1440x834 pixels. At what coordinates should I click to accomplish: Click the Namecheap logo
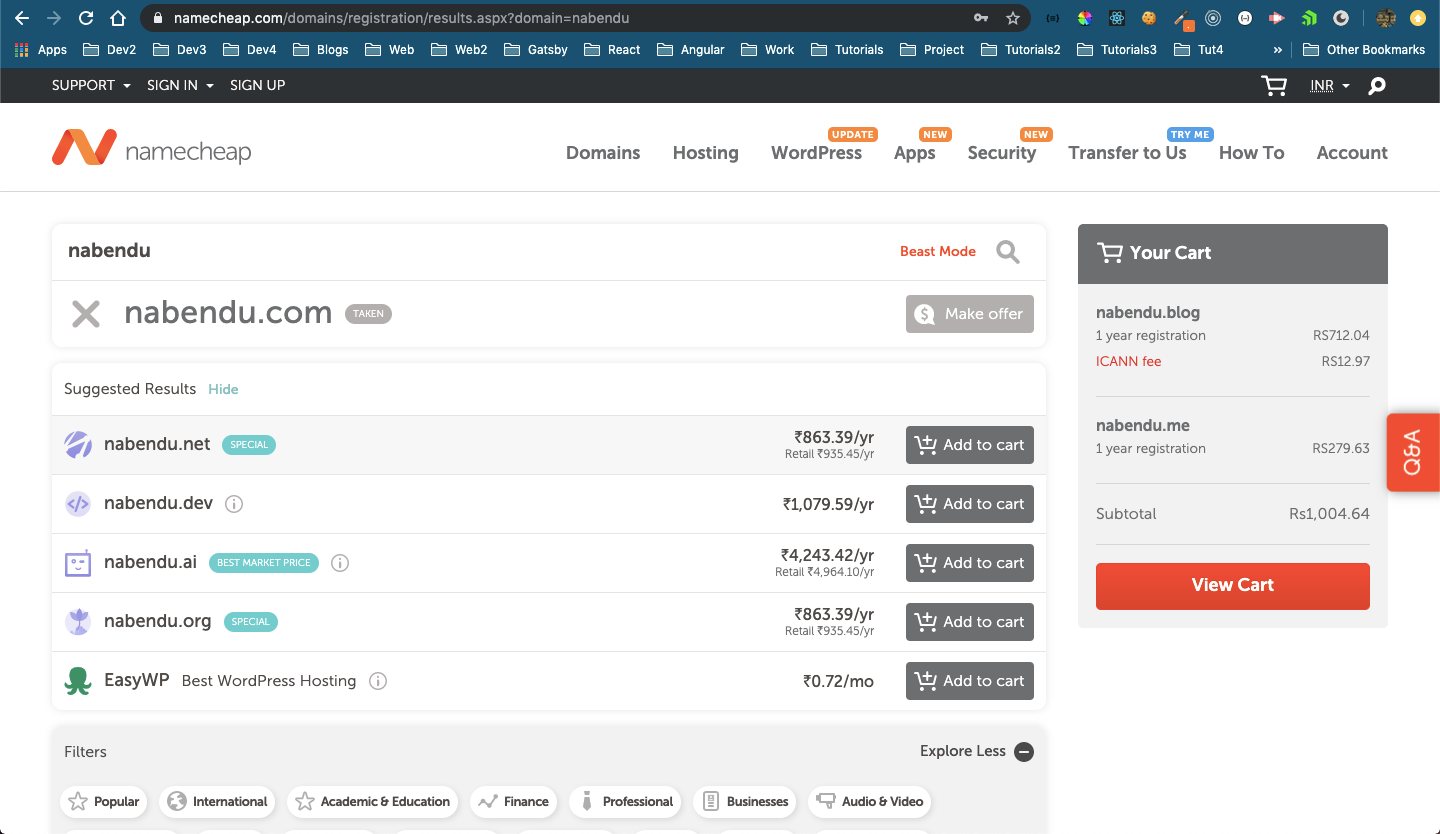point(151,149)
